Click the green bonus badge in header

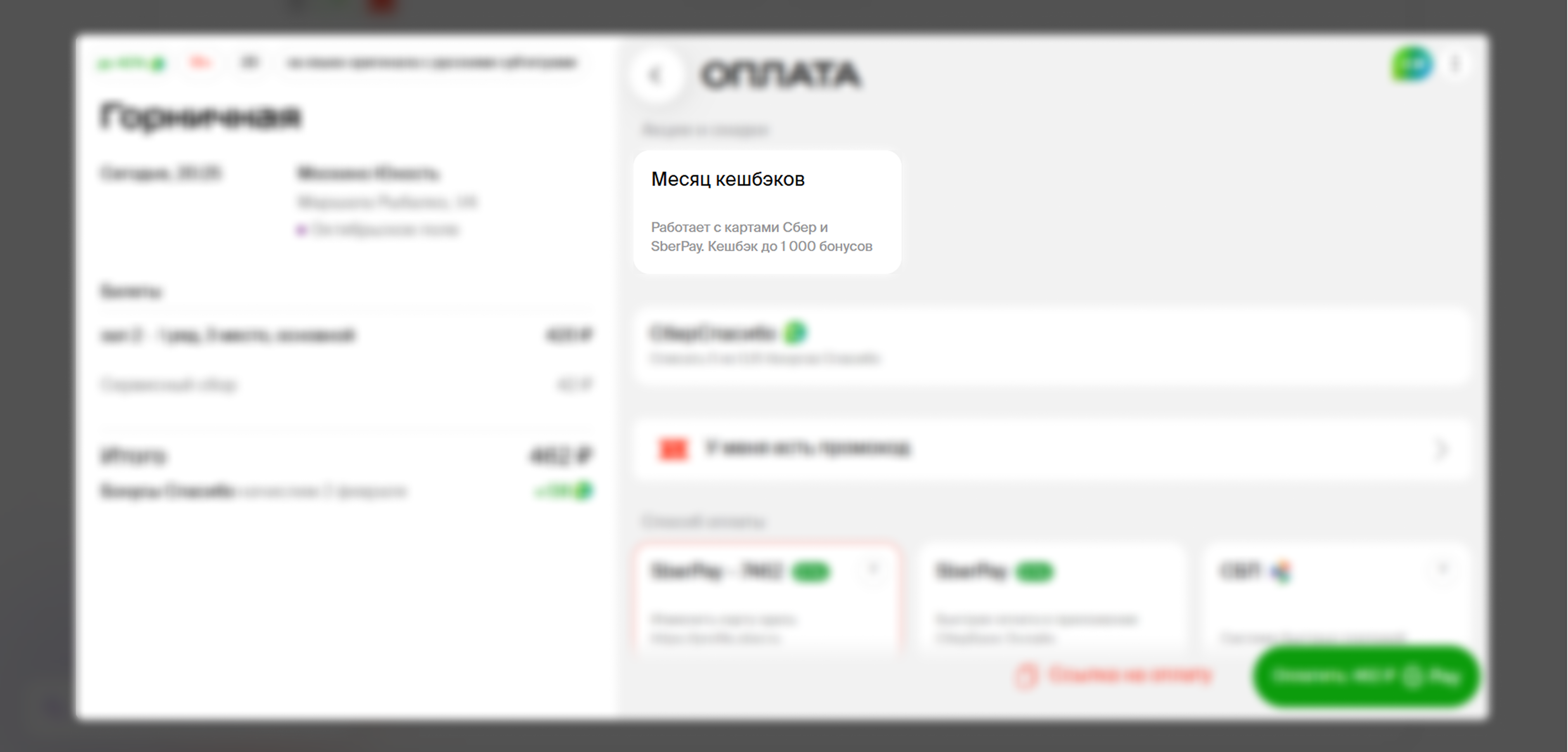tap(131, 63)
